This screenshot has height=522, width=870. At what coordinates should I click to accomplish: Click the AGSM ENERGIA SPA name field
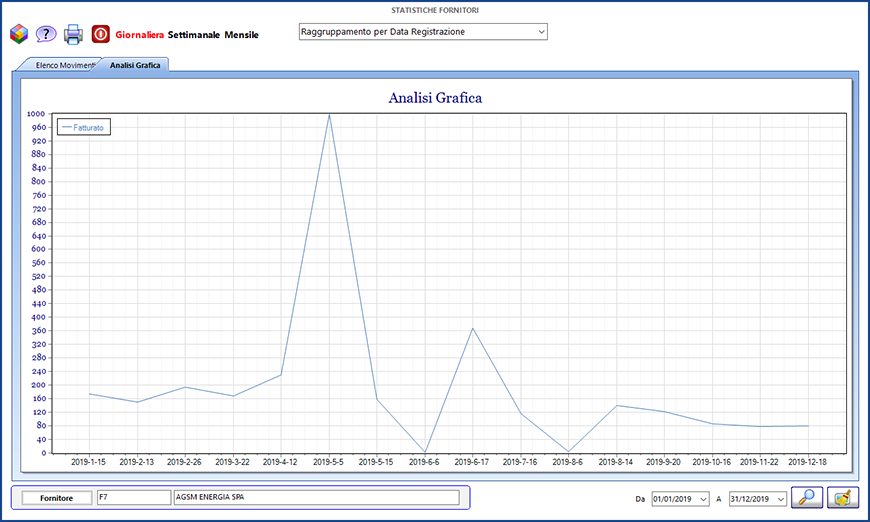(x=316, y=497)
